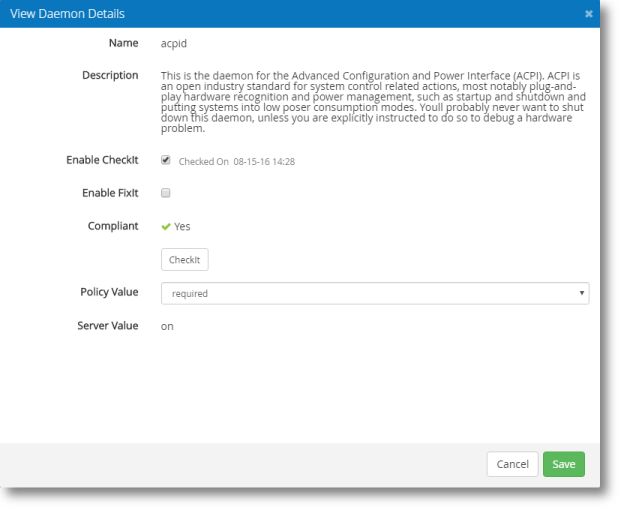Click the Cancel button
The width and height of the screenshot is (630, 516).
512,464
